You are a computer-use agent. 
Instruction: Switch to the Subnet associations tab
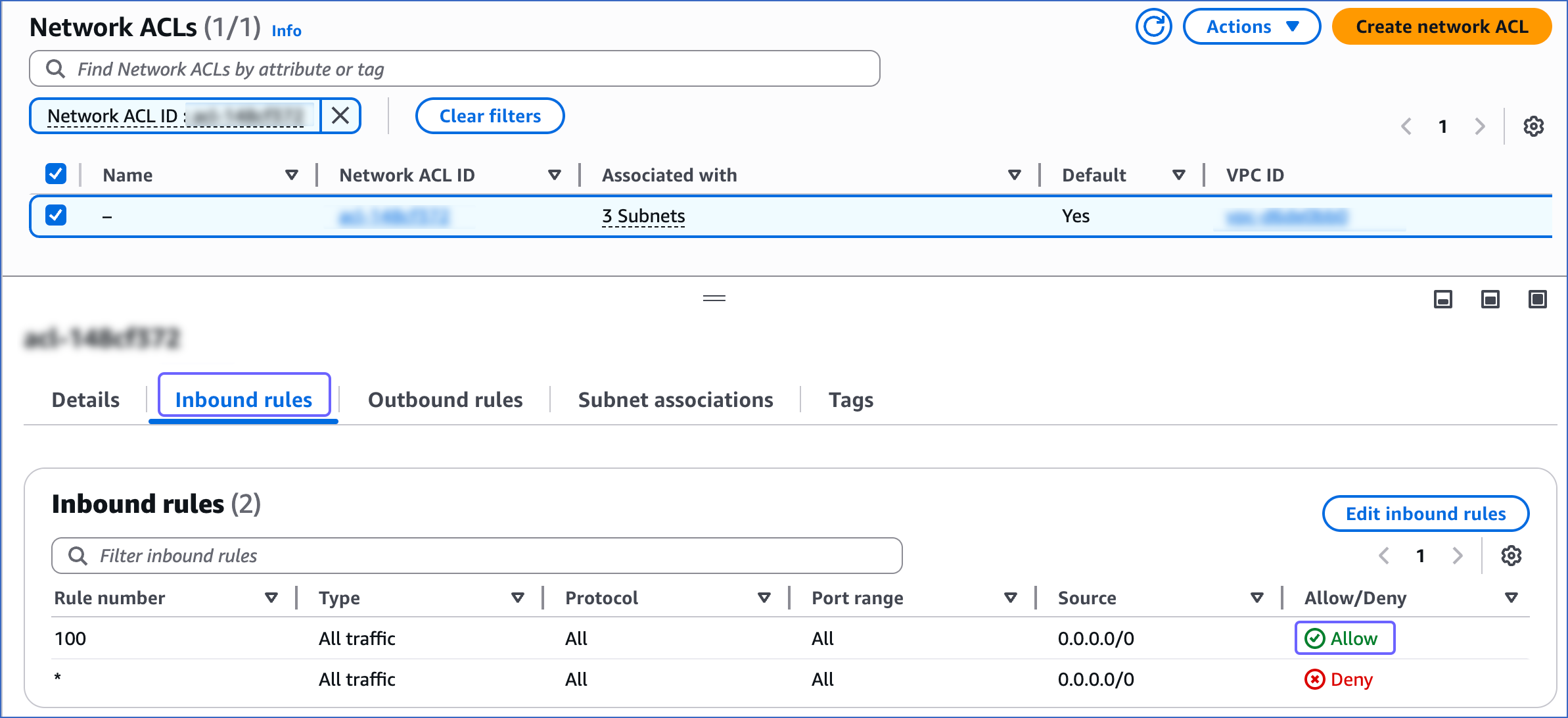click(x=676, y=400)
